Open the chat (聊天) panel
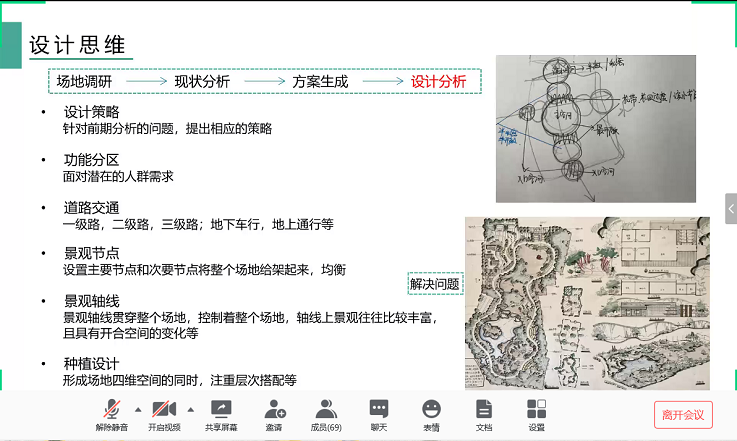The height and width of the screenshot is (441, 737). (x=379, y=412)
